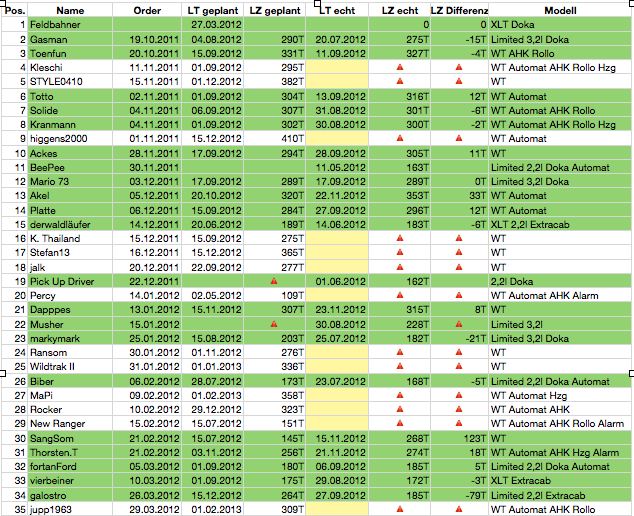Image resolution: width=634 pixels, height=516 pixels.
Task: Select Rocker's LZ Differenz warning icon
Action: [x=459, y=409]
